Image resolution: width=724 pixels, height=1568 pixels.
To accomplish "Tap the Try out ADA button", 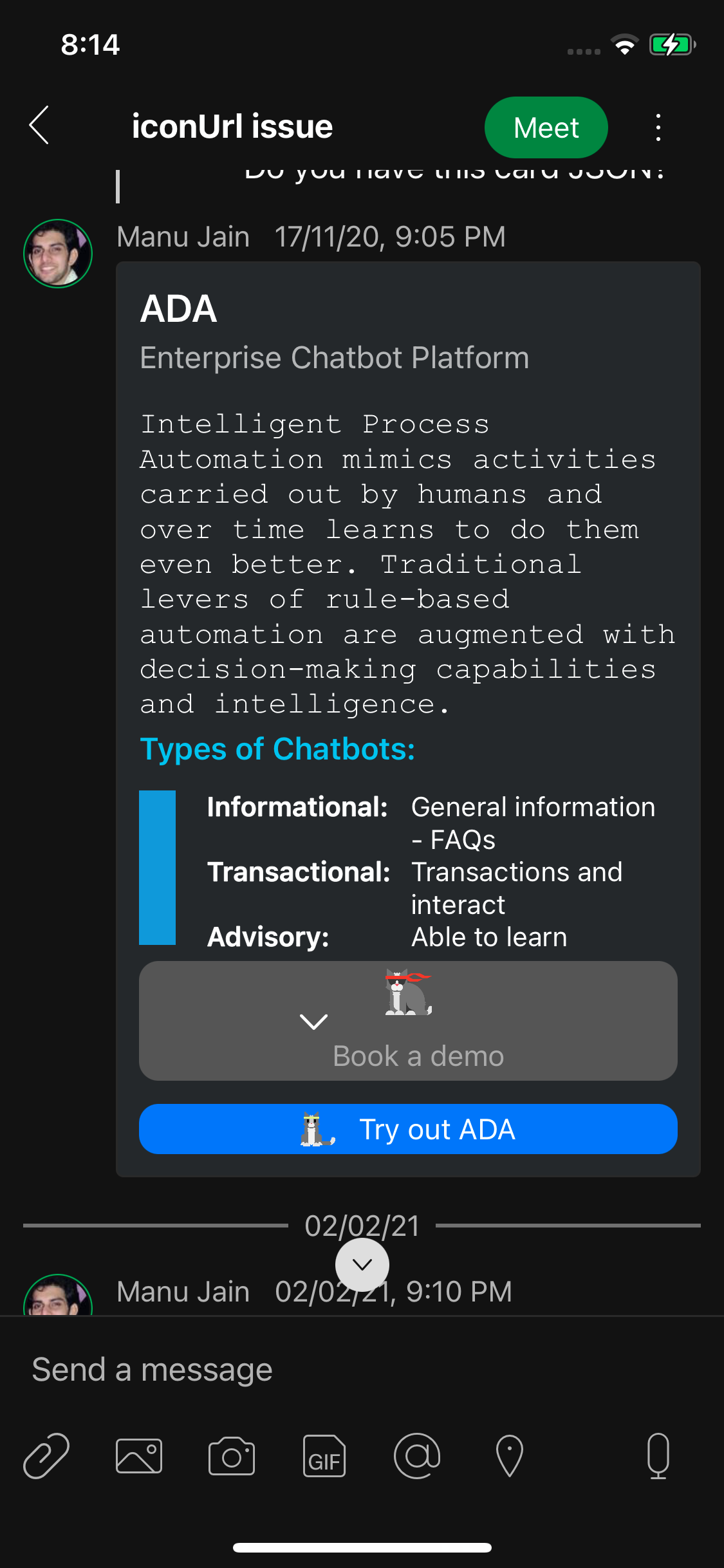I will click(408, 1128).
